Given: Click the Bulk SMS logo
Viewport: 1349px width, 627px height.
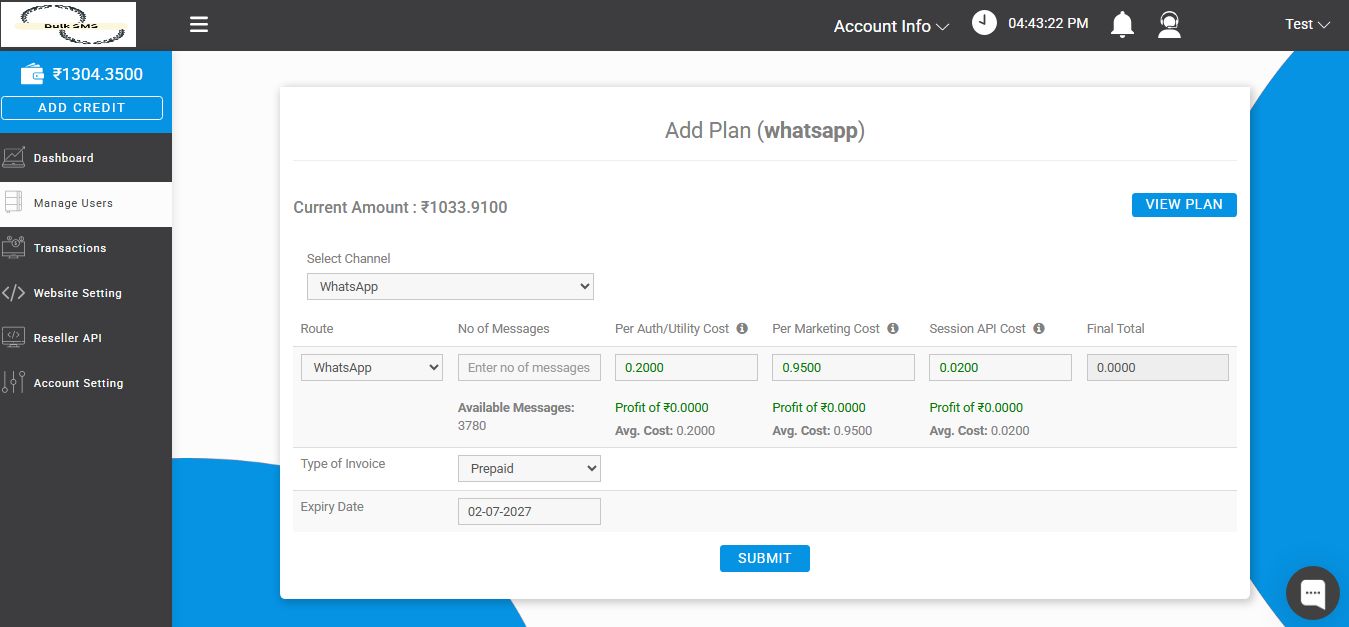Looking at the screenshot, I should coord(68,24).
